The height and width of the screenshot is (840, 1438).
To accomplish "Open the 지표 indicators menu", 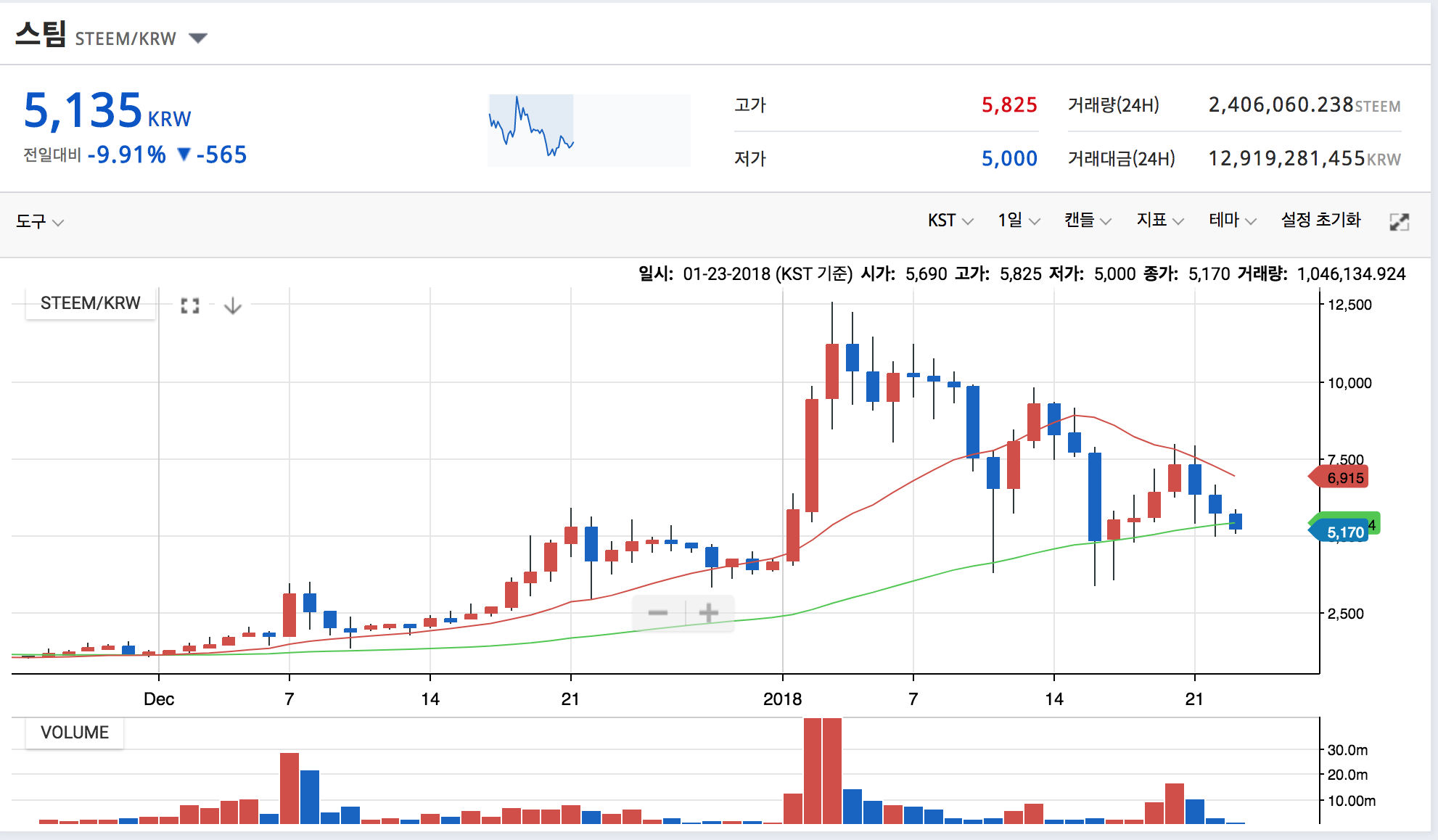I will pos(1159,221).
